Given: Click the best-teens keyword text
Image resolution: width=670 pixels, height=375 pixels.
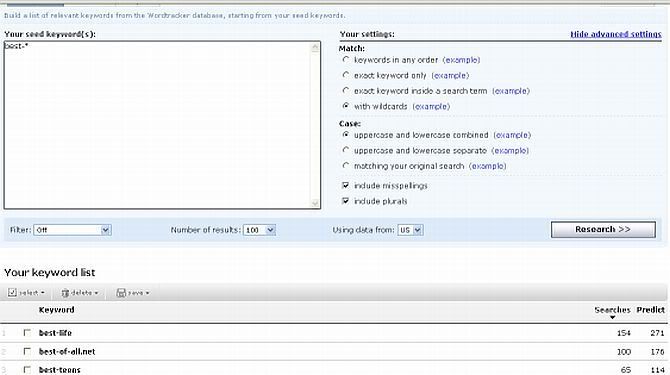Looking at the screenshot, I should pyautogui.click(x=59, y=370).
